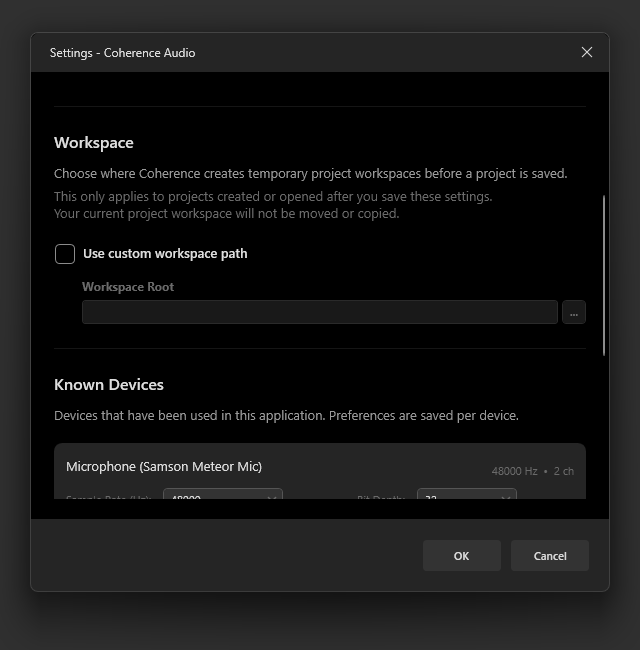Select Microphone (Samson Meteor Mic) device name
This screenshot has height=650, width=640.
tap(164, 466)
